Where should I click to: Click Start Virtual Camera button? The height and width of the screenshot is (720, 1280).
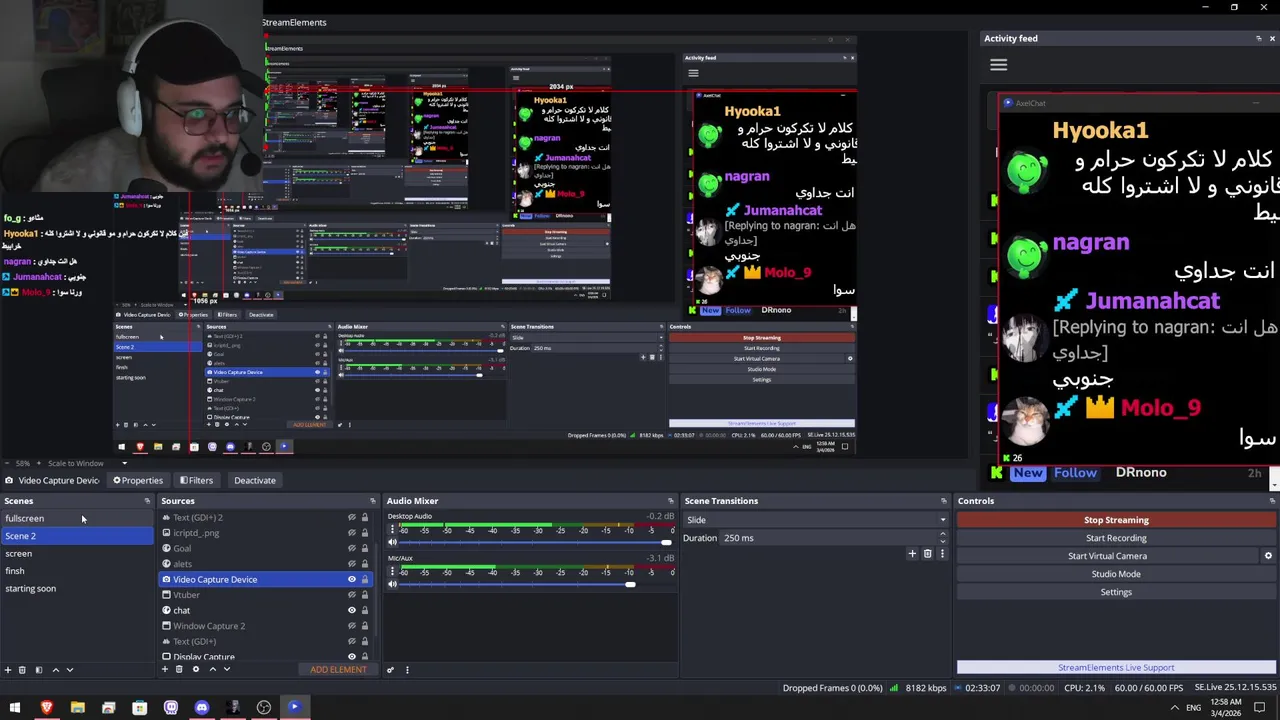click(x=1107, y=556)
